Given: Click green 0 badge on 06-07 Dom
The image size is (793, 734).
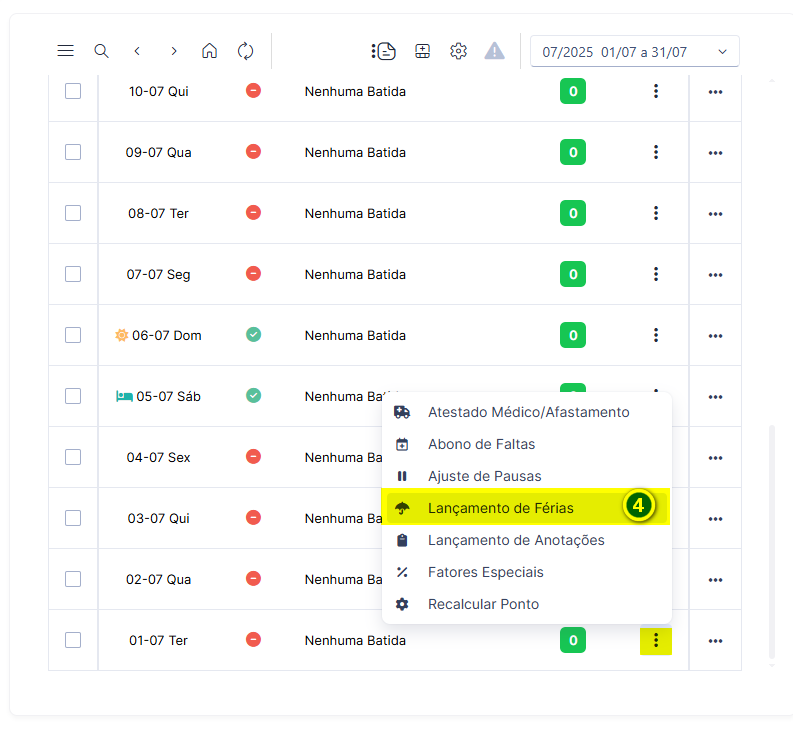Looking at the screenshot, I should pos(572,335).
